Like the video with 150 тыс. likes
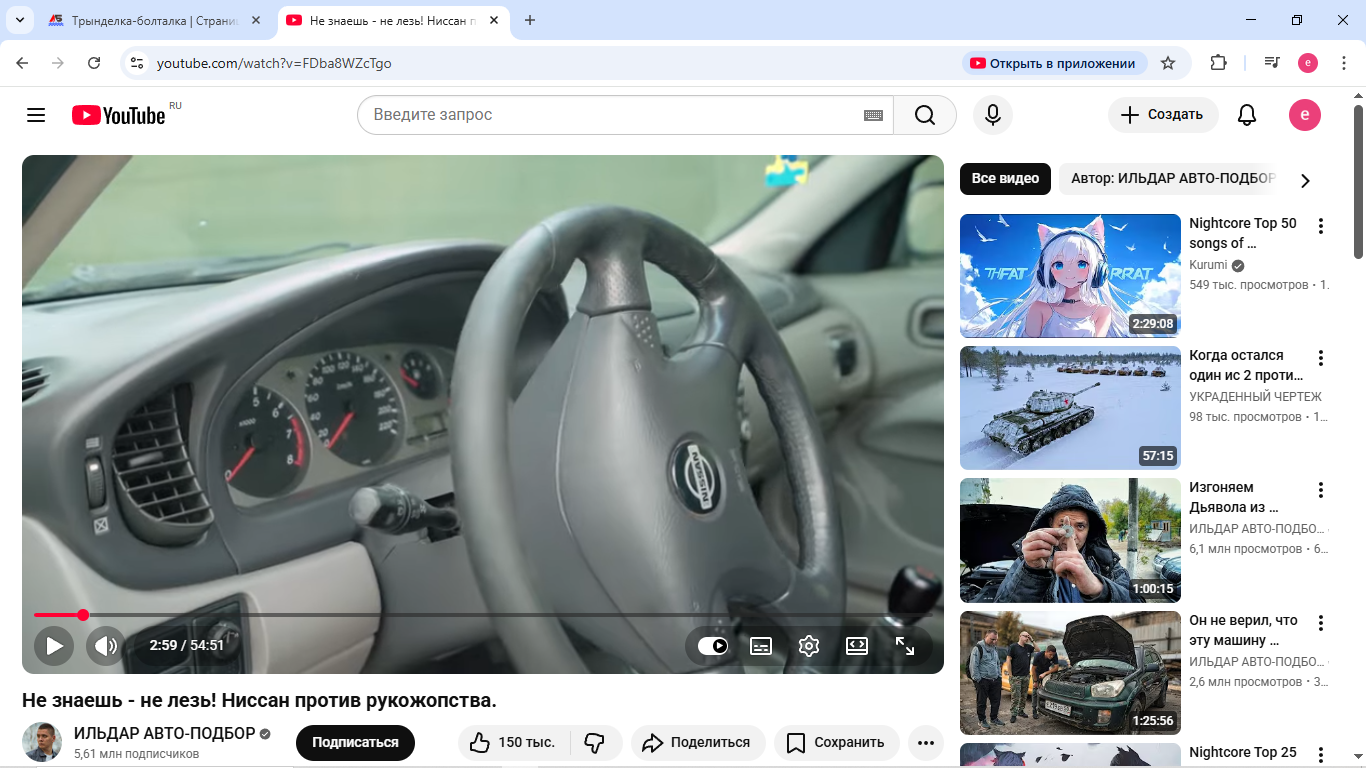Image resolution: width=1366 pixels, height=768 pixels. point(513,743)
